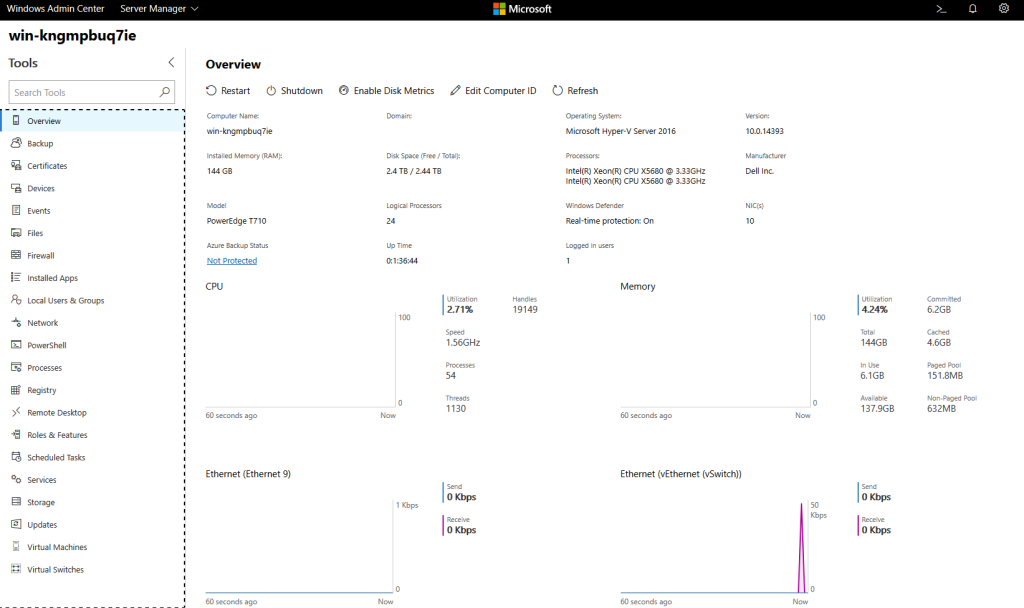Collapse the Tools panel with the chevron
1024x608 pixels.
[171, 63]
